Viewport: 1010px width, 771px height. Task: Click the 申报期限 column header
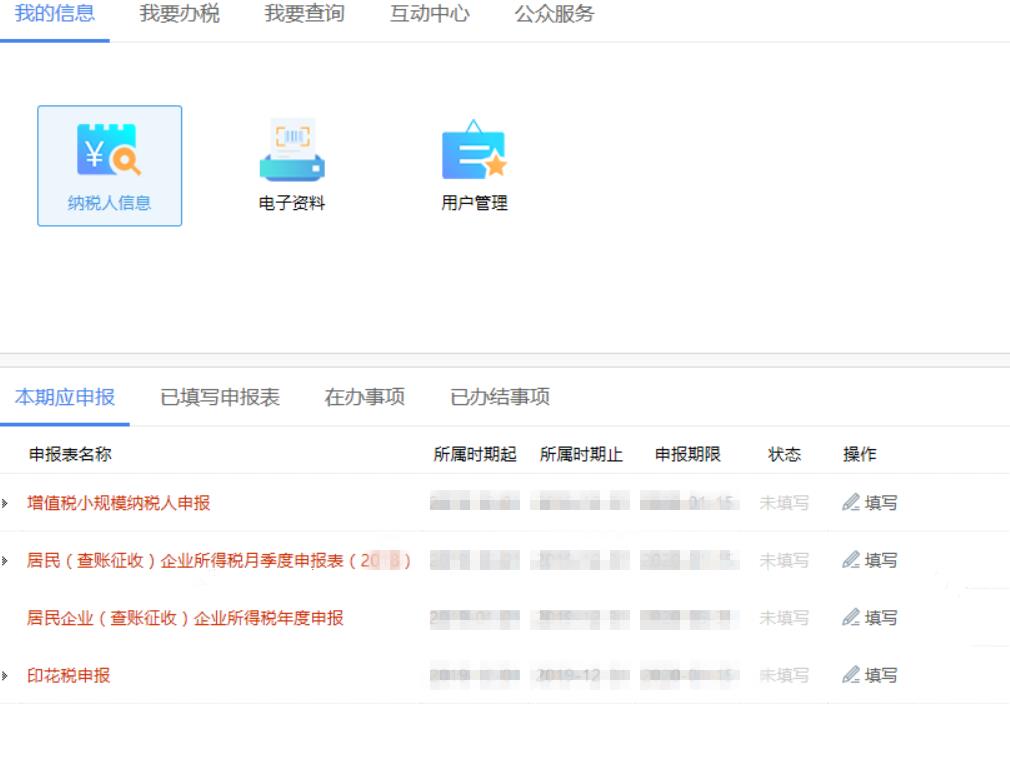pyautogui.click(x=687, y=454)
